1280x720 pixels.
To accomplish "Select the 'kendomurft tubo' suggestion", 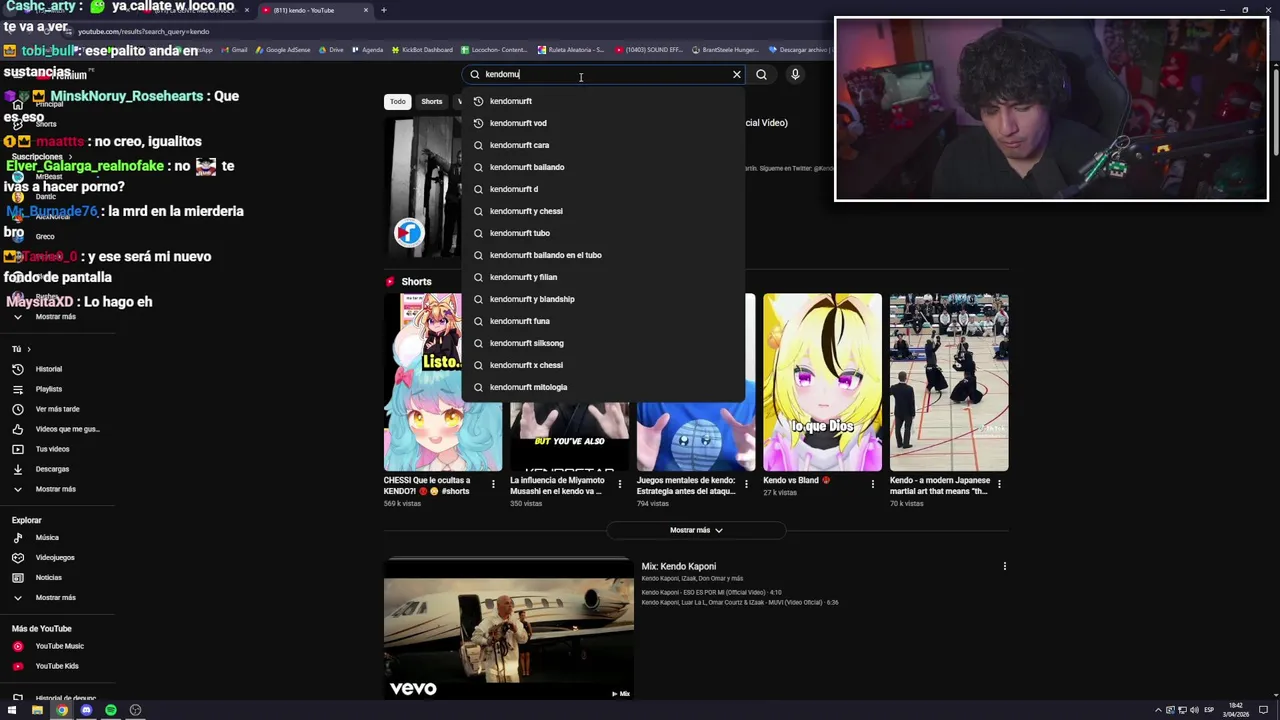I will [x=604, y=233].
